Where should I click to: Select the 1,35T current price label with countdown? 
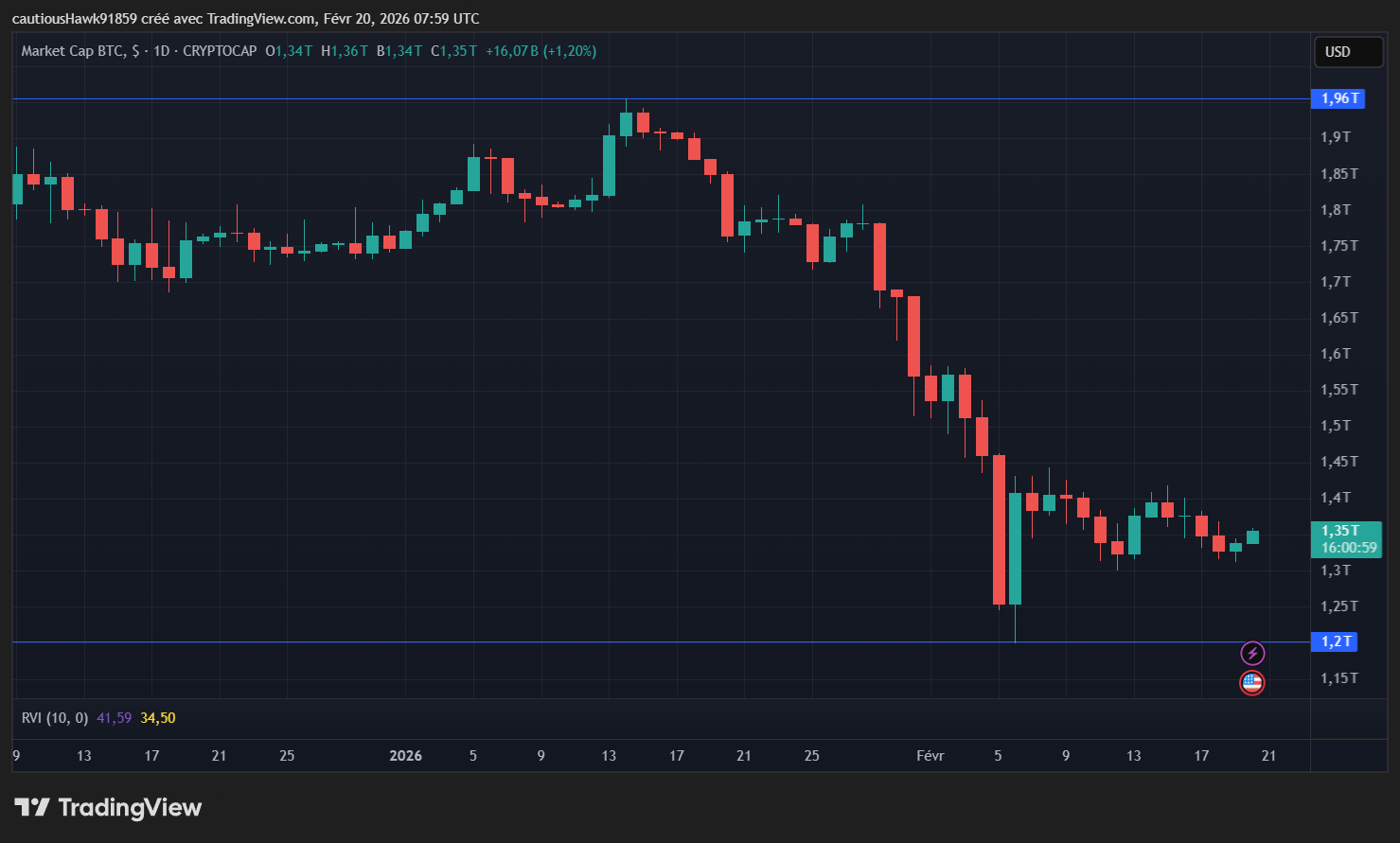point(1345,539)
